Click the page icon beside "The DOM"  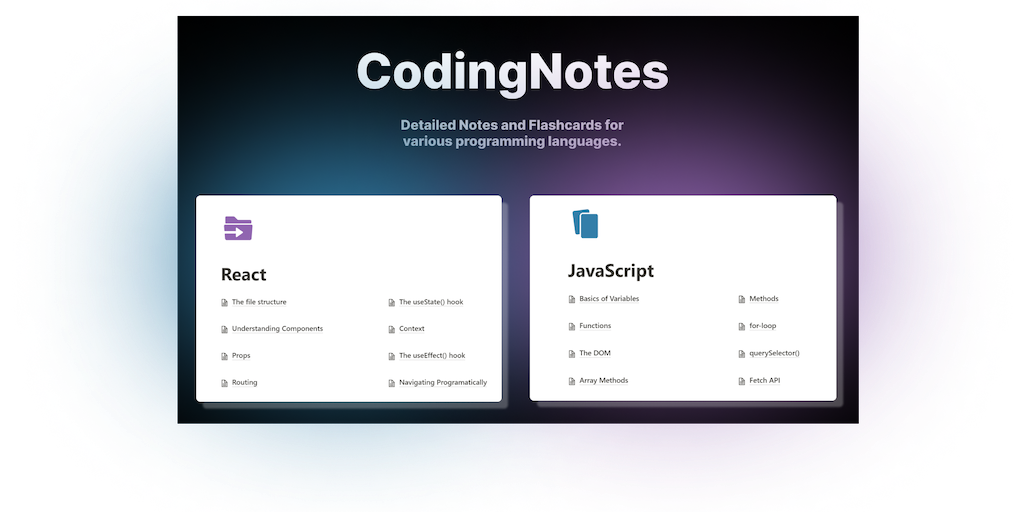[x=572, y=353]
